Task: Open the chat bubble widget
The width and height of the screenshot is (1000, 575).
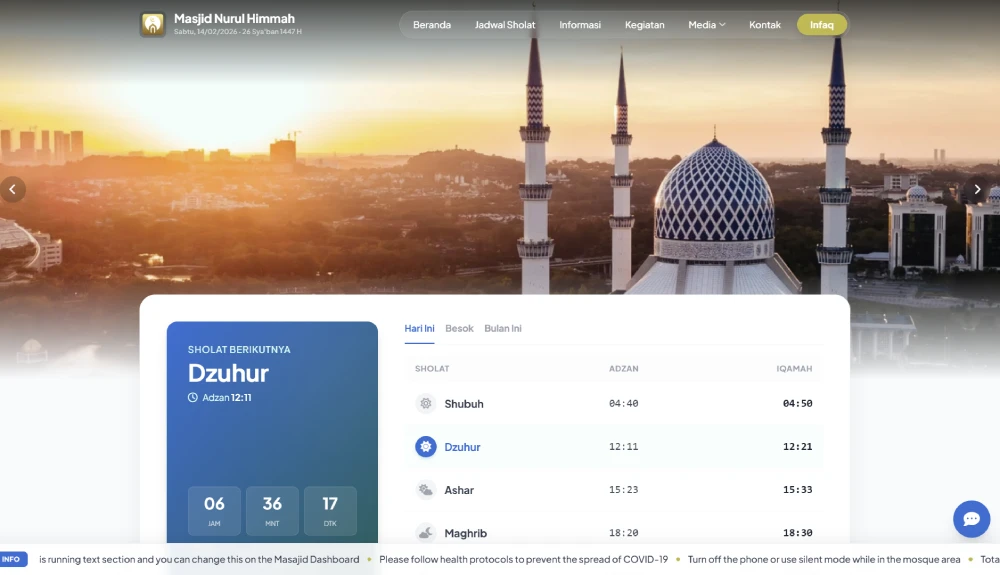Action: [x=971, y=519]
